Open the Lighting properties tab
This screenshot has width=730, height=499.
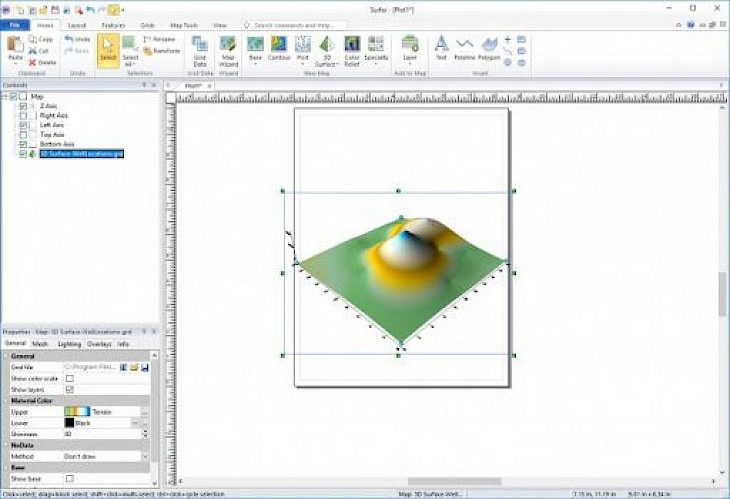(x=69, y=344)
